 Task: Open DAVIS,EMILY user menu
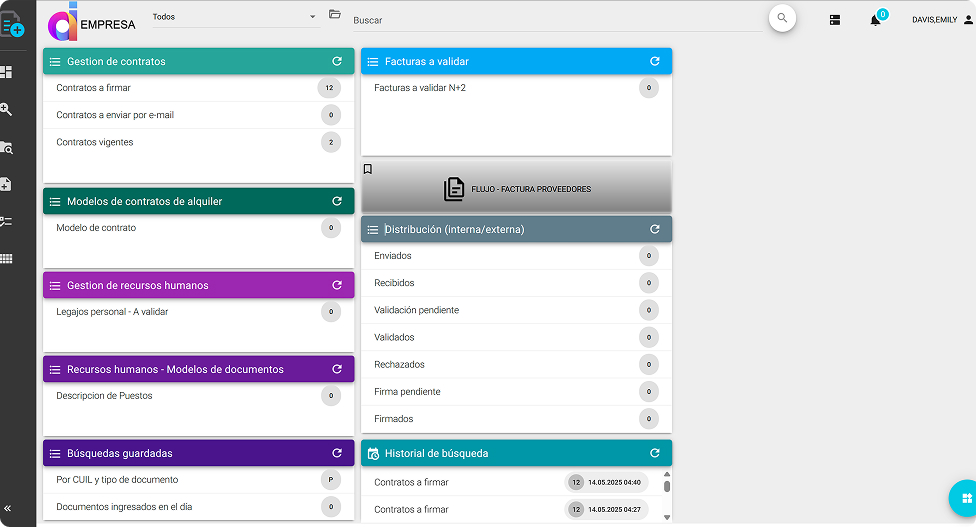pos(941,20)
